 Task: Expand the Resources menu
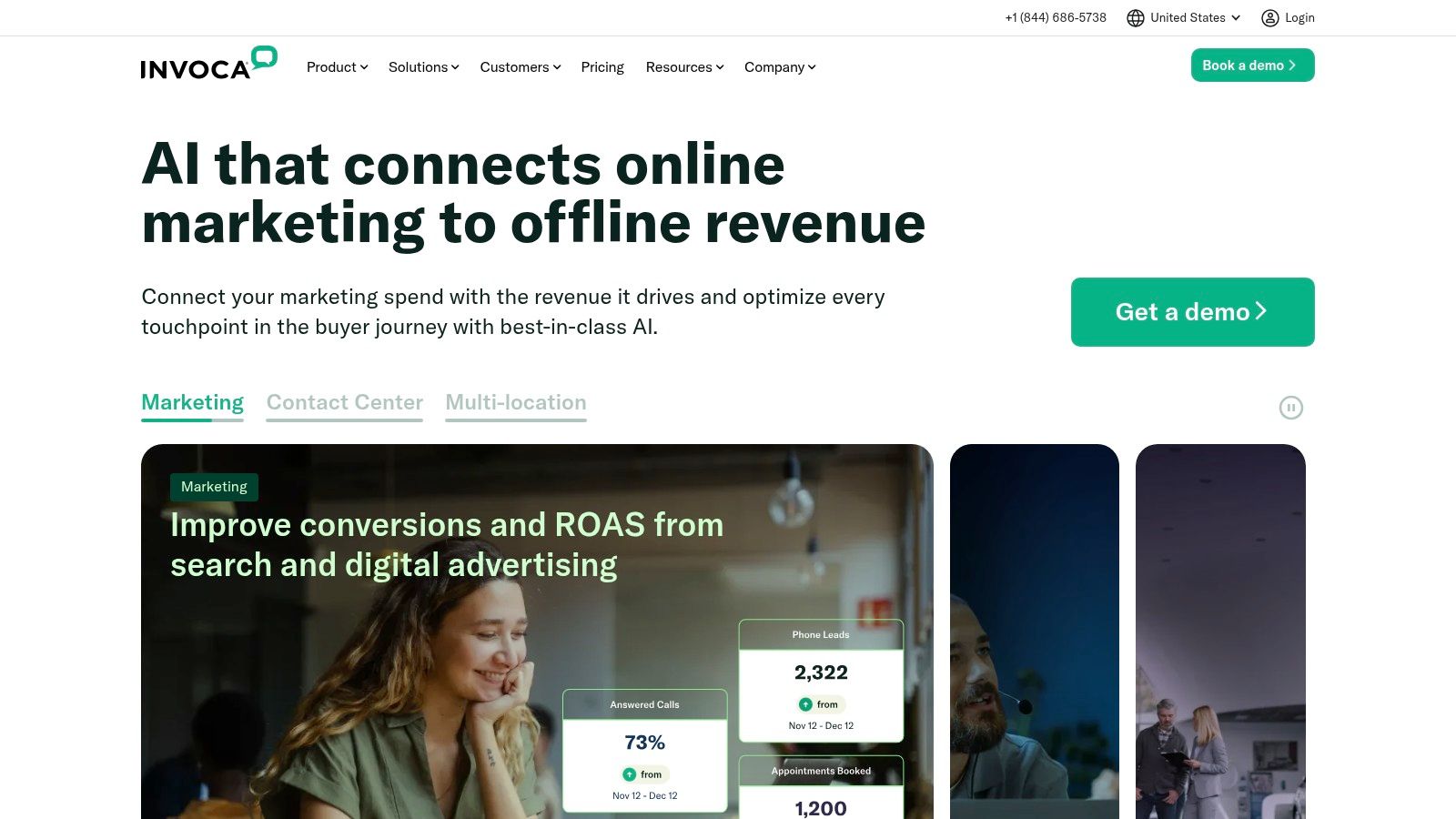(x=684, y=67)
